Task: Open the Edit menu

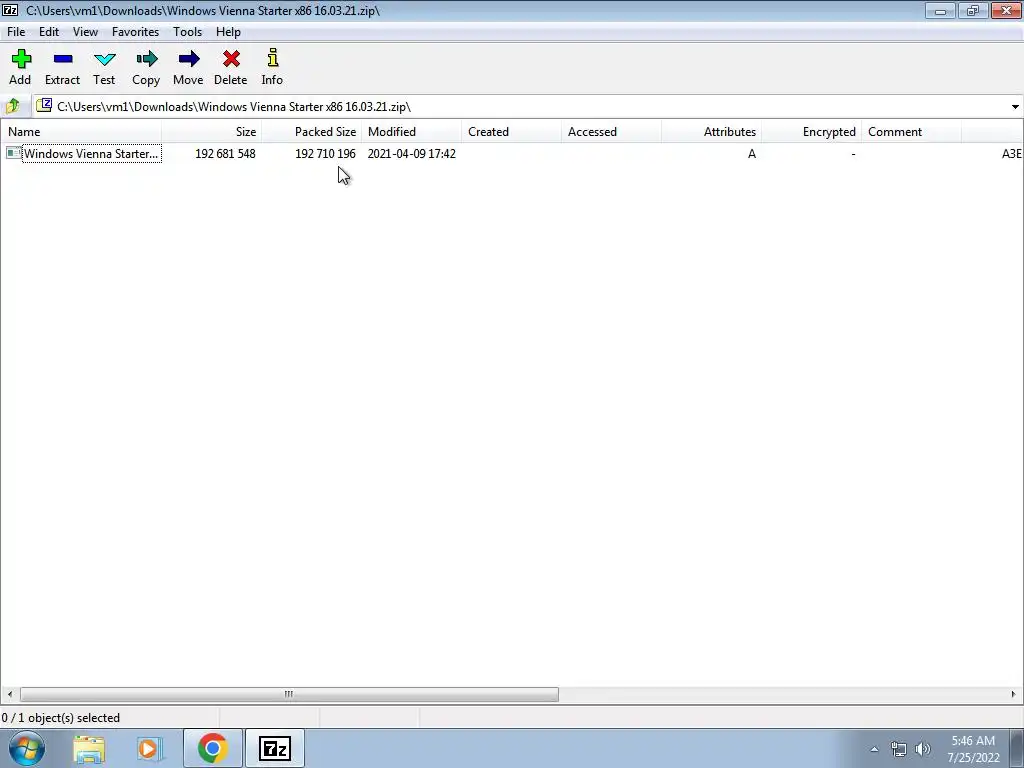Action: (49, 31)
